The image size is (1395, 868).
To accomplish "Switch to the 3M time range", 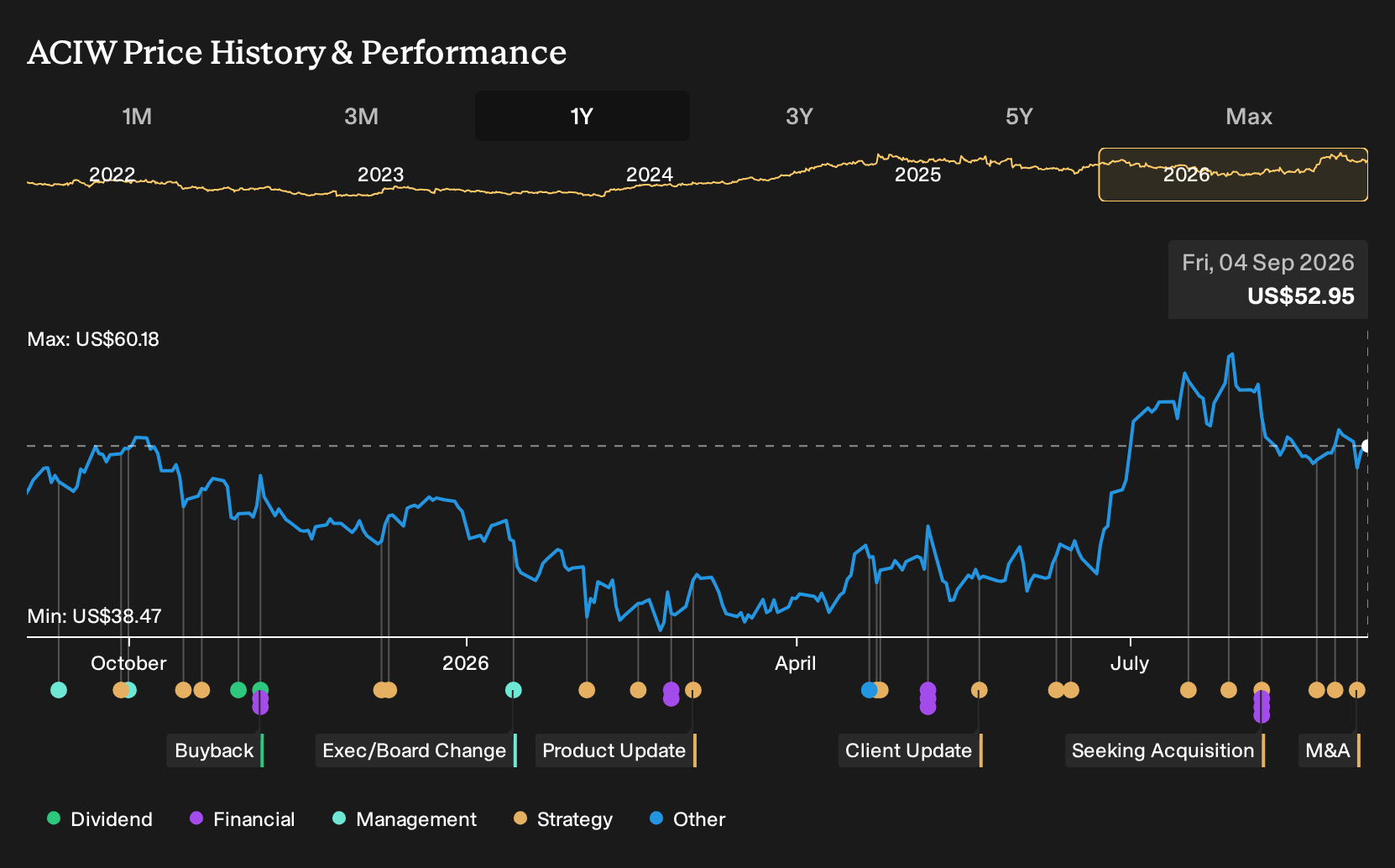I will (x=361, y=116).
